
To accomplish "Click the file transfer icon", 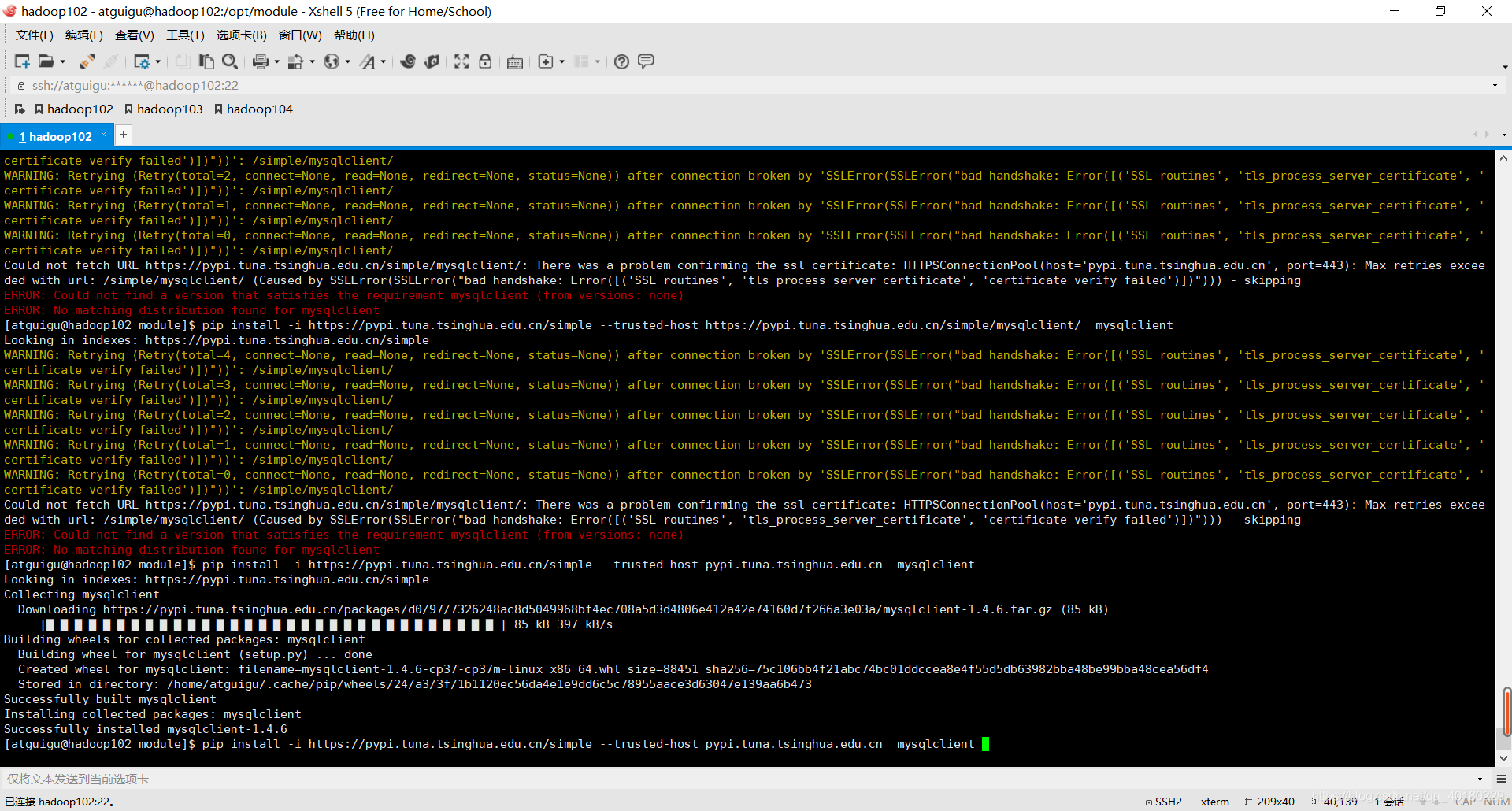I will [296, 61].
